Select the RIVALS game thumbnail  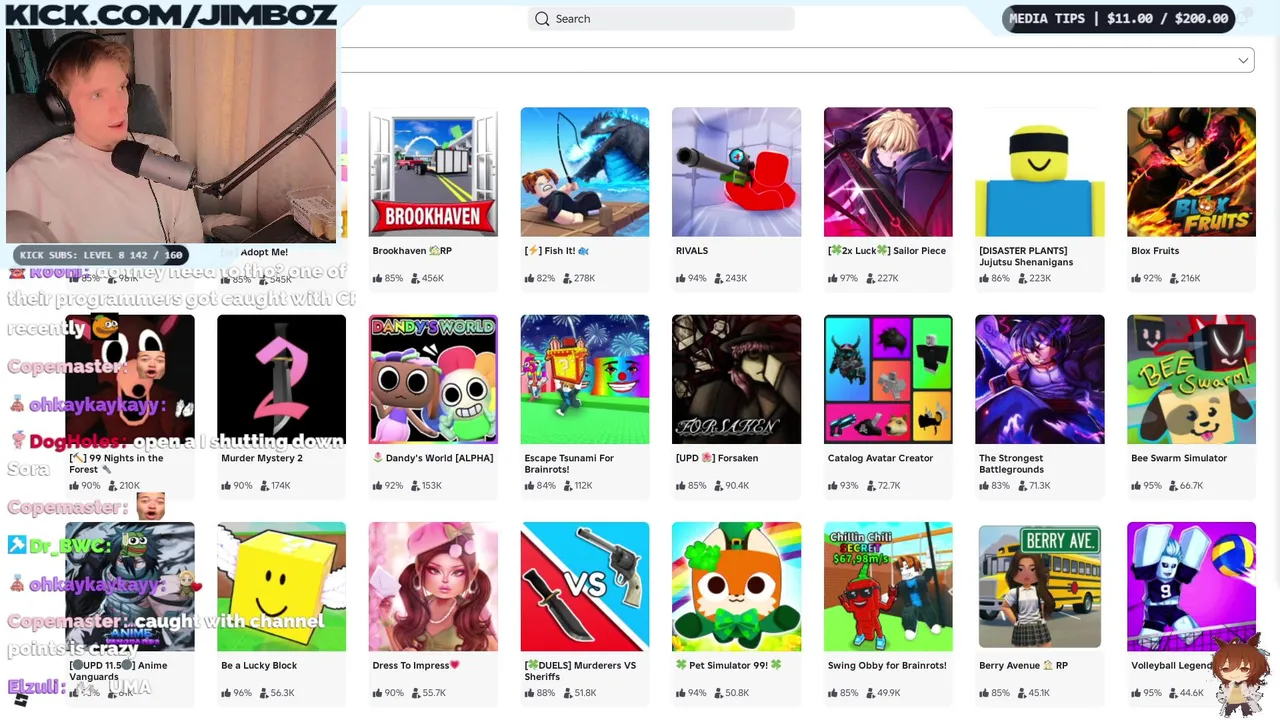[736, 172]
